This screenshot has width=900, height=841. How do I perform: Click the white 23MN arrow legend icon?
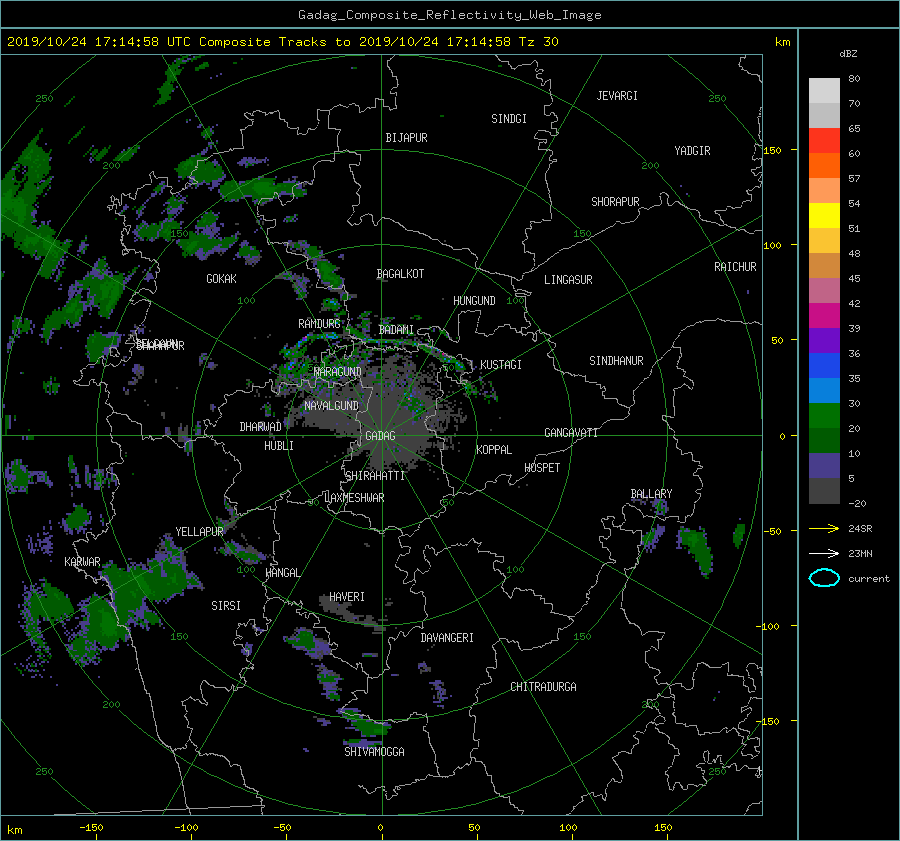click(824, 553)
